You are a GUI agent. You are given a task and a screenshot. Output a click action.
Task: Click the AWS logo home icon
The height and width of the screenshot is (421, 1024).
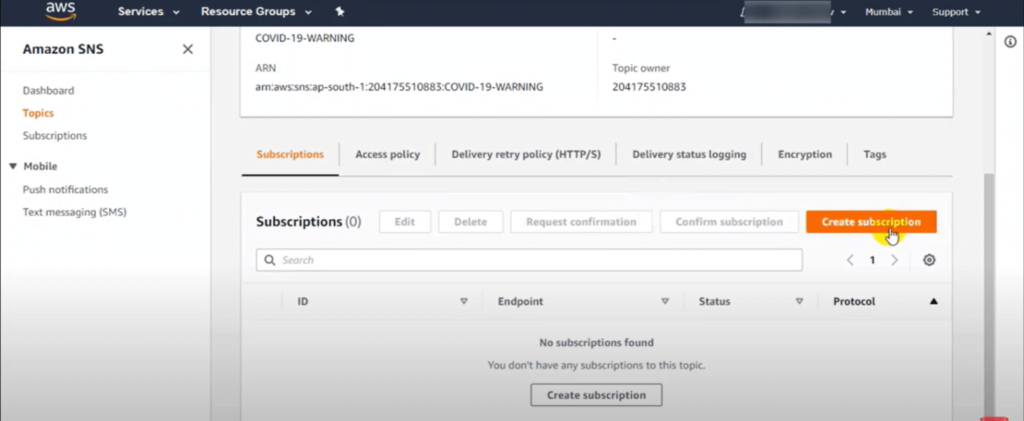(x=61, y=11)
